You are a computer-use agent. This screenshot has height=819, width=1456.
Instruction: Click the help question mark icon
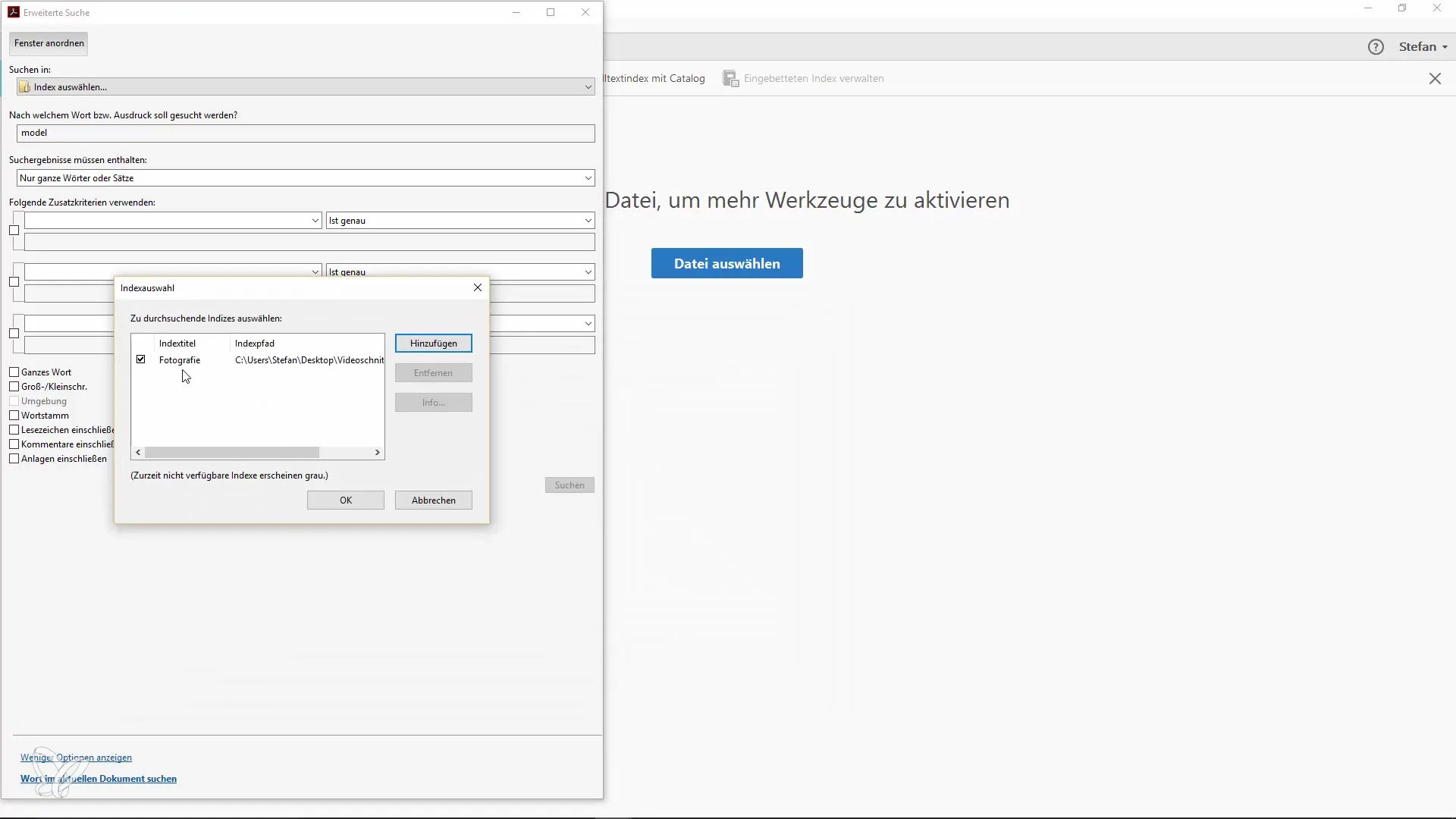[1376, 47]
